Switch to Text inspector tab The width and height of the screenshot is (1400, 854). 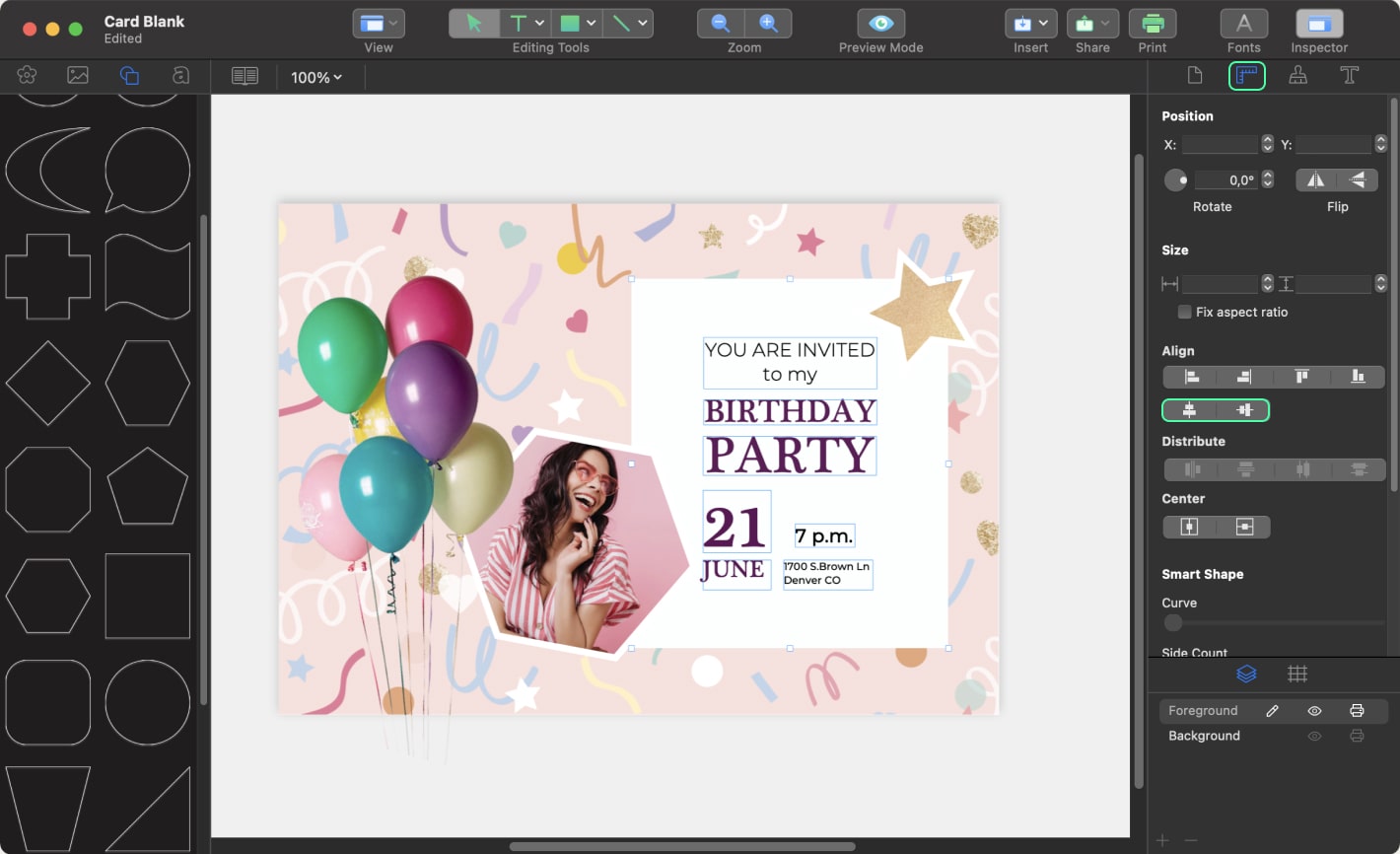click(1350, 75)
